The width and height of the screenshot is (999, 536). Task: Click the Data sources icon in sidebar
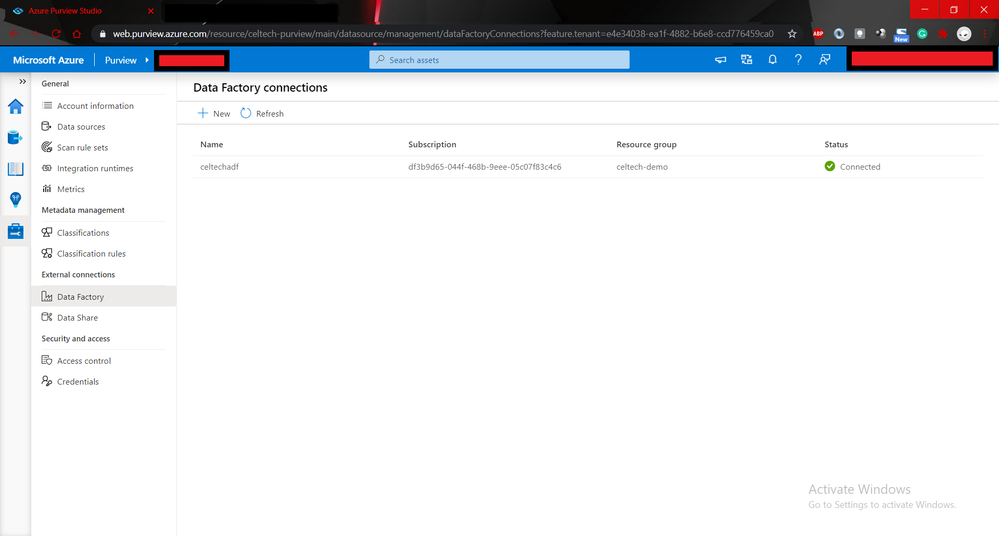[x=47, y=126]
